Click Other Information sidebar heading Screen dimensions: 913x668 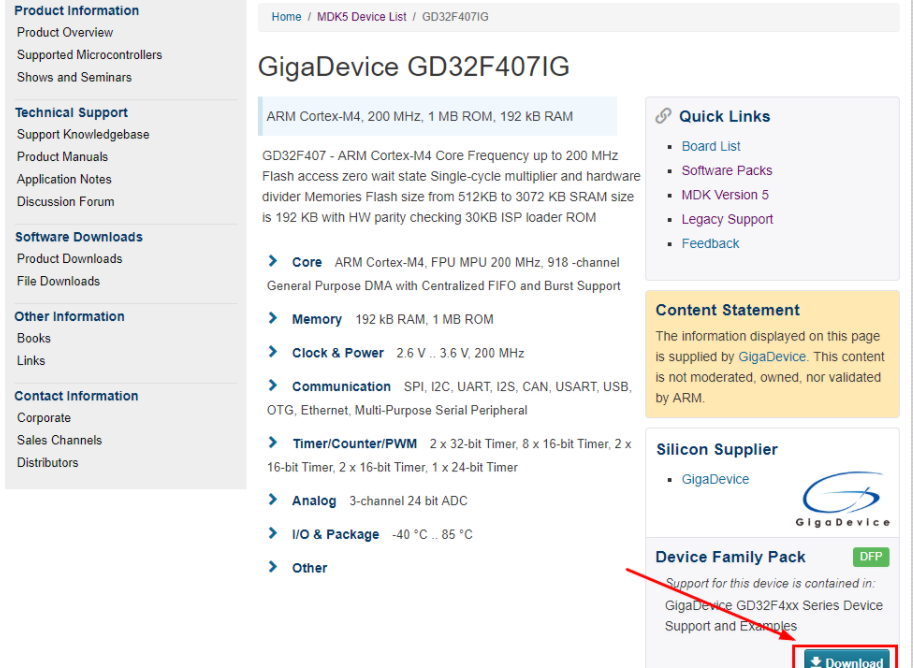click(x=69, y=316)
